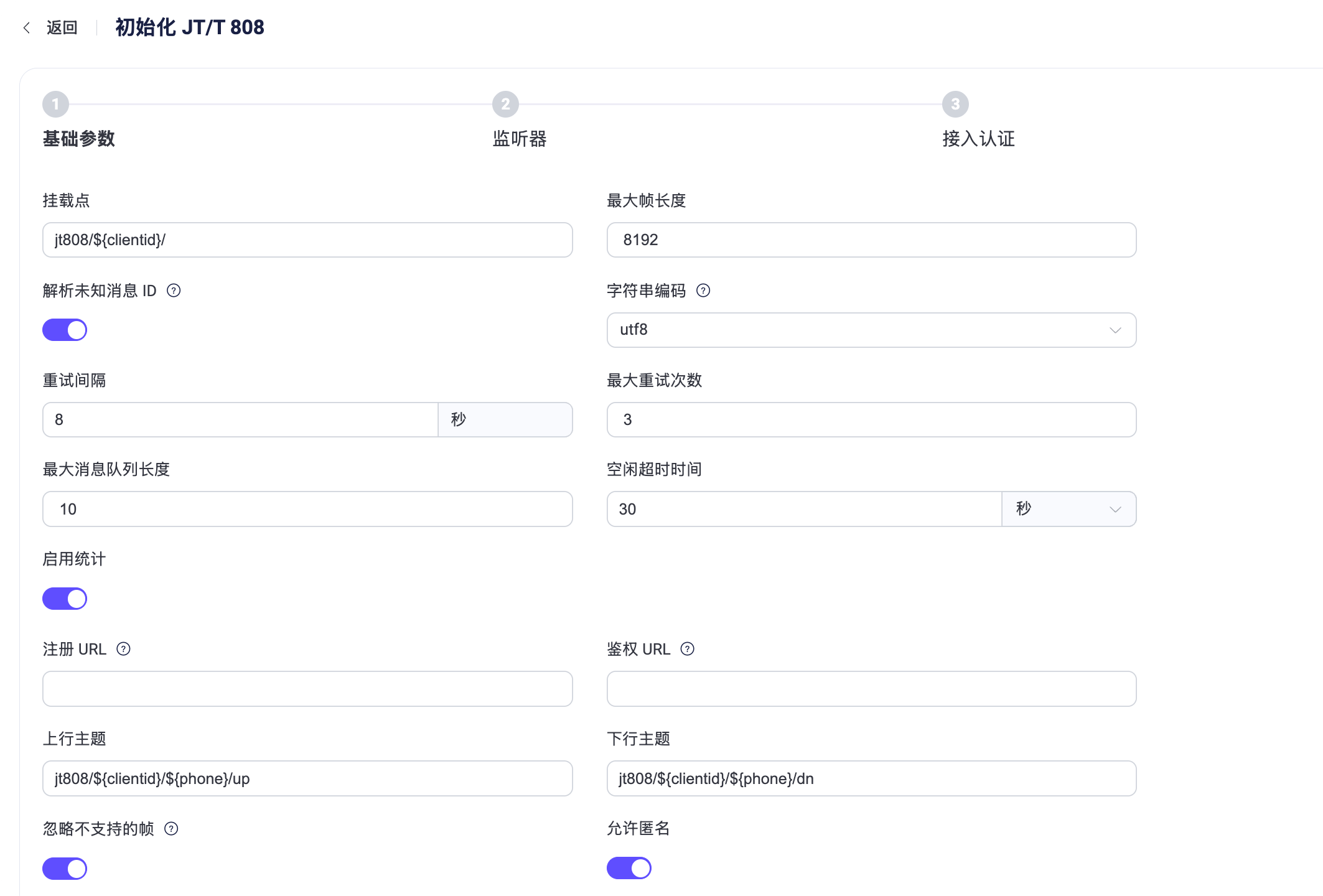Select the 基础参数 step label
This screenshot has height=896, width=1323.
[79, 139]
